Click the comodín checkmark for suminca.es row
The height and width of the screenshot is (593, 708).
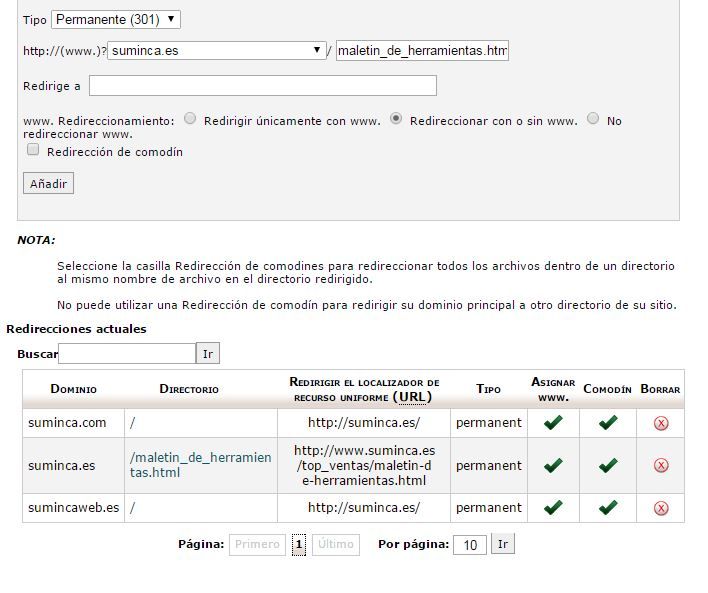click(x=608, y=465)
